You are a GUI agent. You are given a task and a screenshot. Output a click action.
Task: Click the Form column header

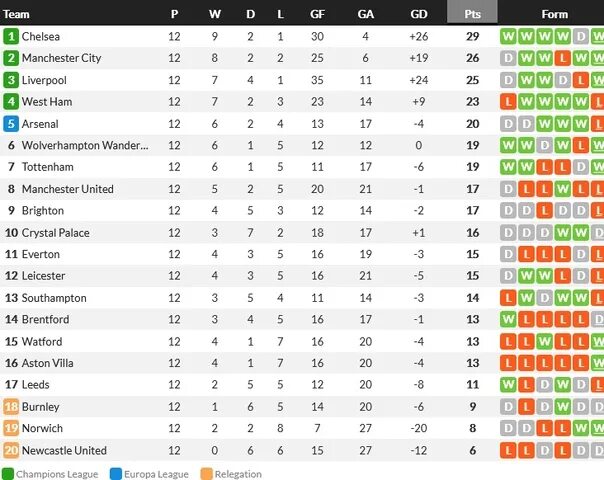(x=555, y=14)
